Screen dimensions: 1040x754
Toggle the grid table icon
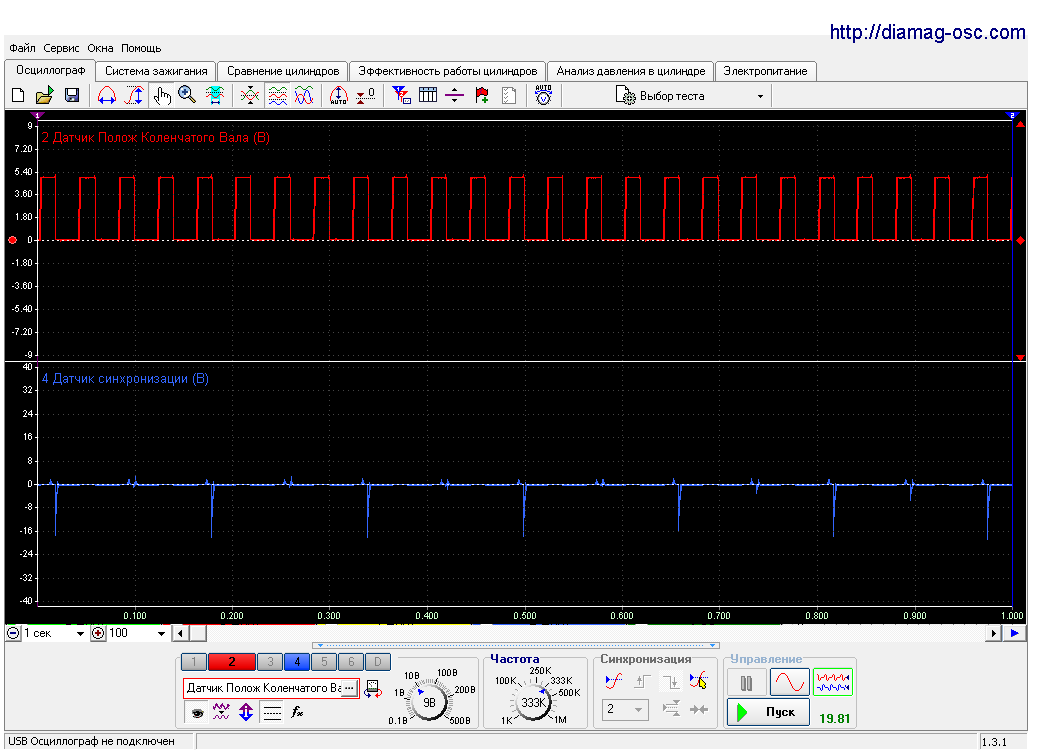point(428,96)
